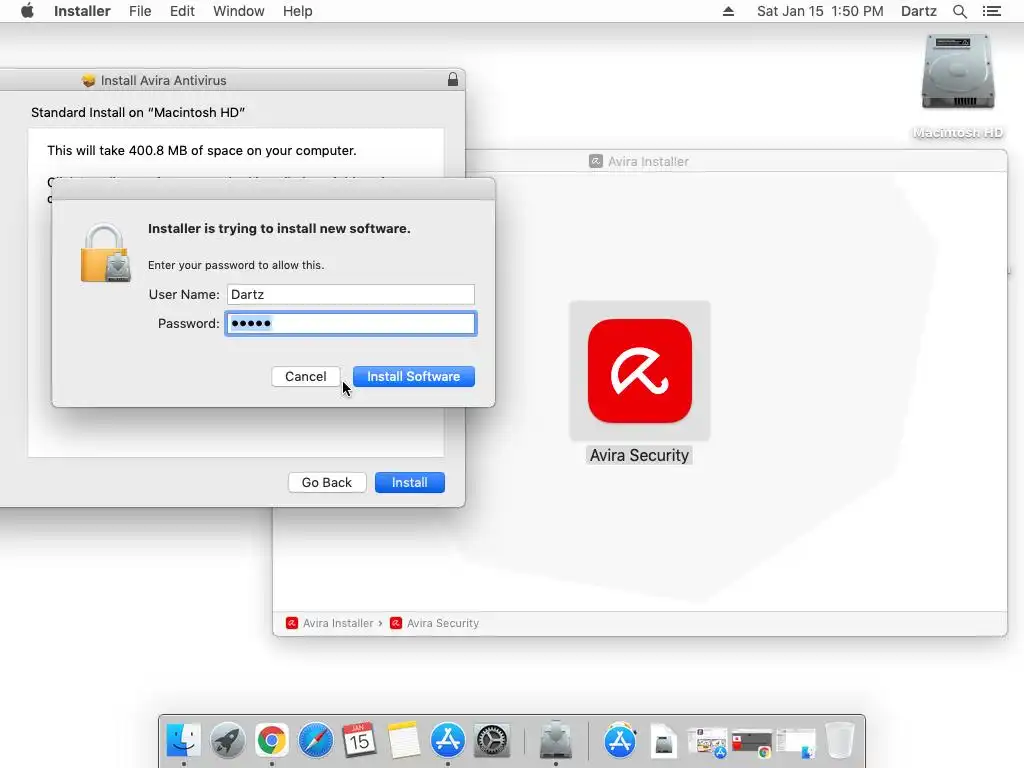Click the date and time in menu bar
The width and height of the screenshot is (1024, 768).
(x=820, y=11)
